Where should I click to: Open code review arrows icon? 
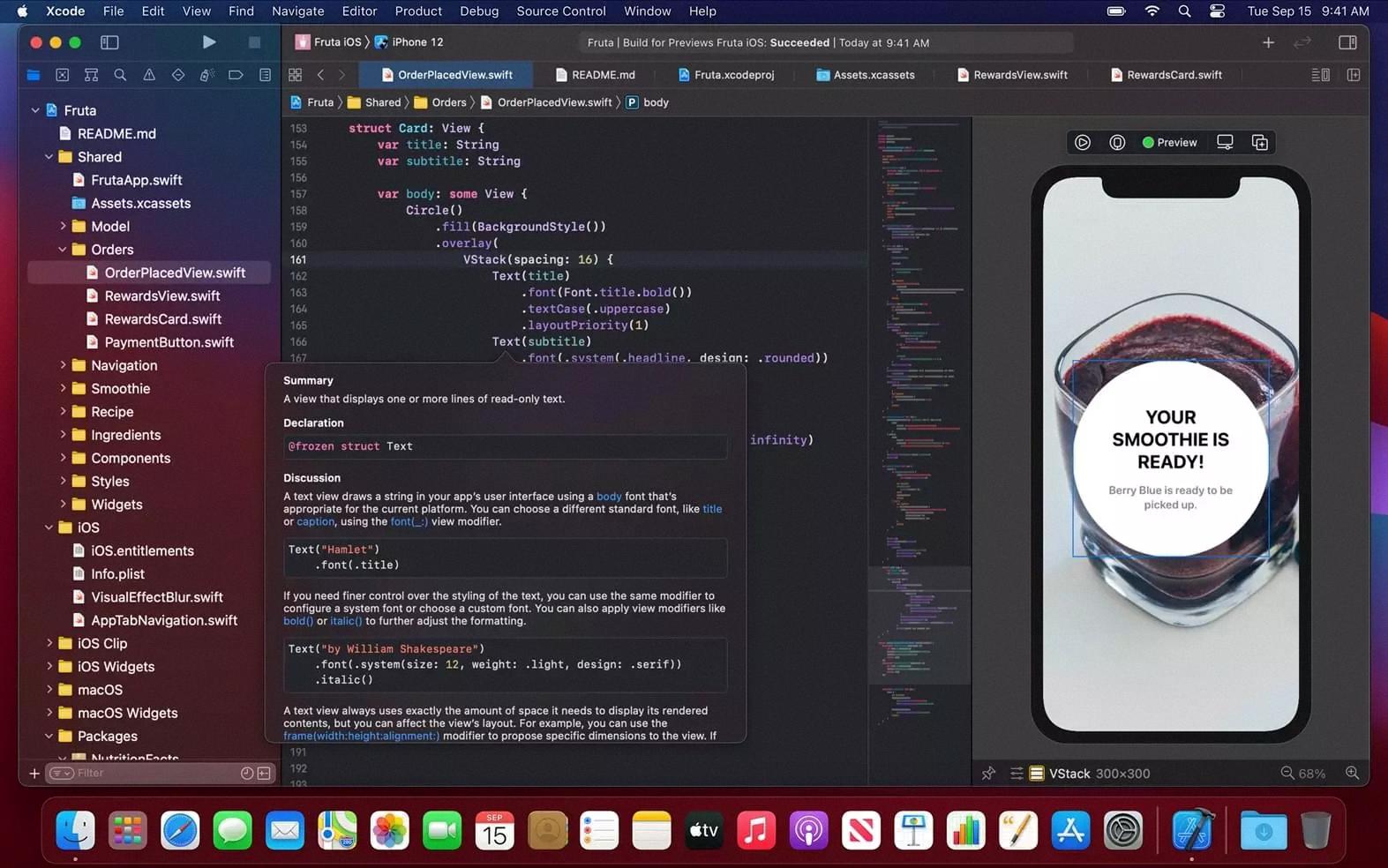1302,41
